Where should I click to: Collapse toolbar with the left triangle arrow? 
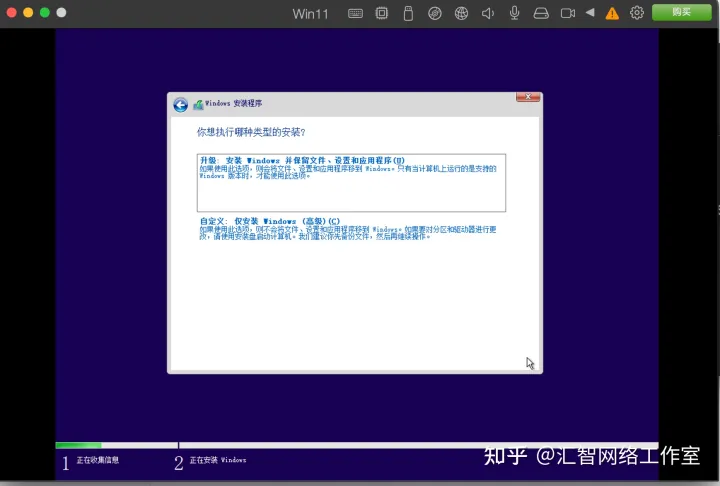[x=590, y=13]
